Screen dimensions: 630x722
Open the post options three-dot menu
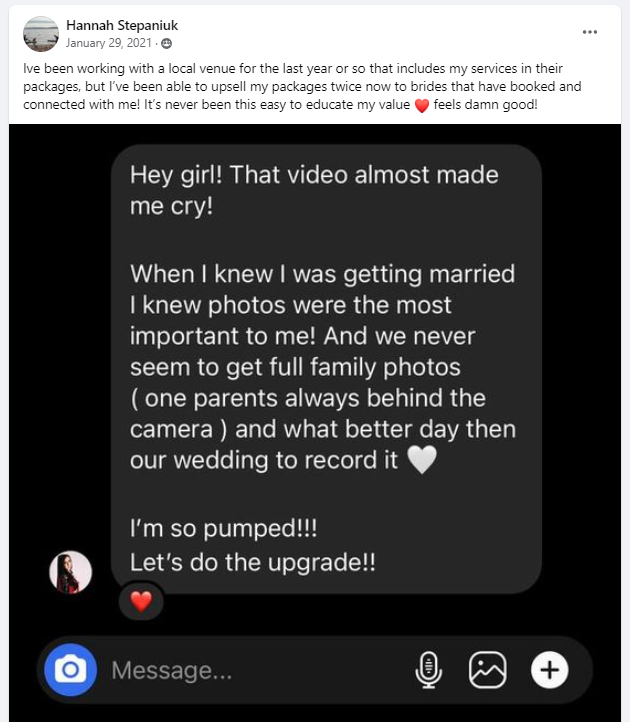(589, 32)
